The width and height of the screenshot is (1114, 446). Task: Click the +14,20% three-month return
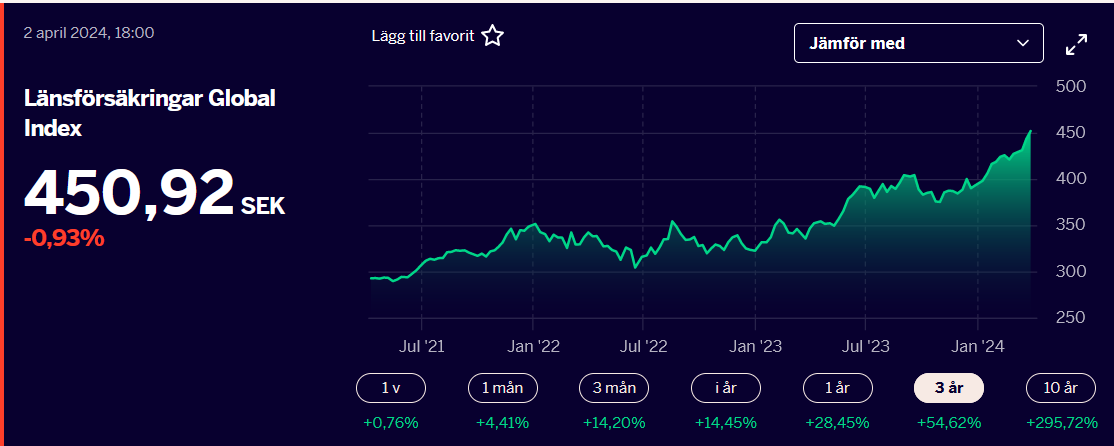[x=615, y=423]
